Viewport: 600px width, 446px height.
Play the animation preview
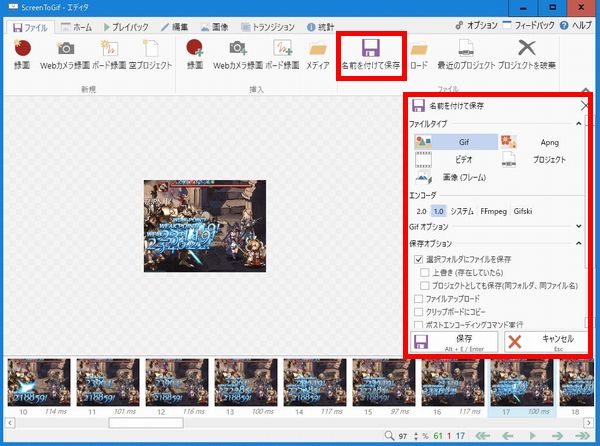coord(532,436)
